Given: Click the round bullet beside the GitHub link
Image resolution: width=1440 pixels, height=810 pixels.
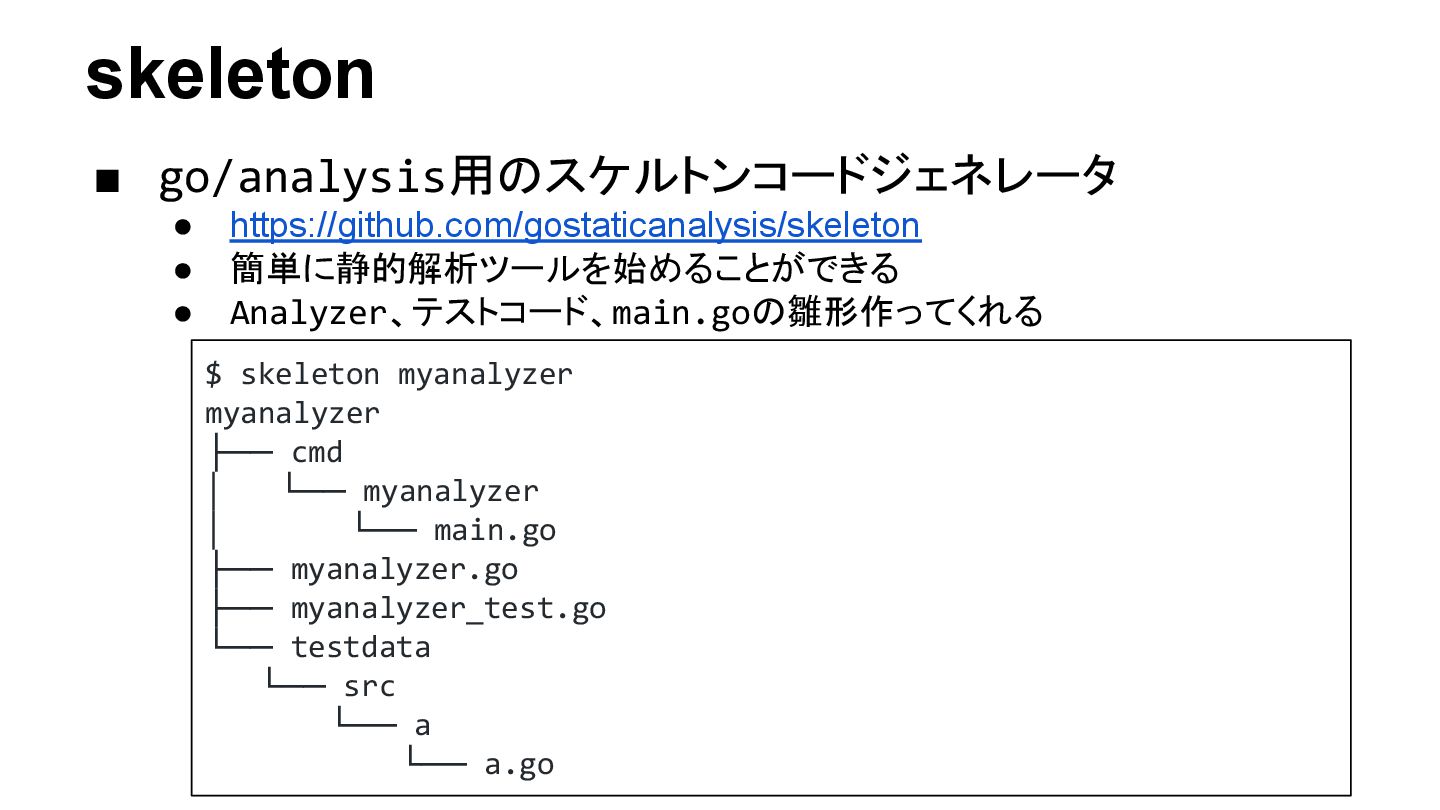Looking at the screenshot, I should click(x=183, y=227).
